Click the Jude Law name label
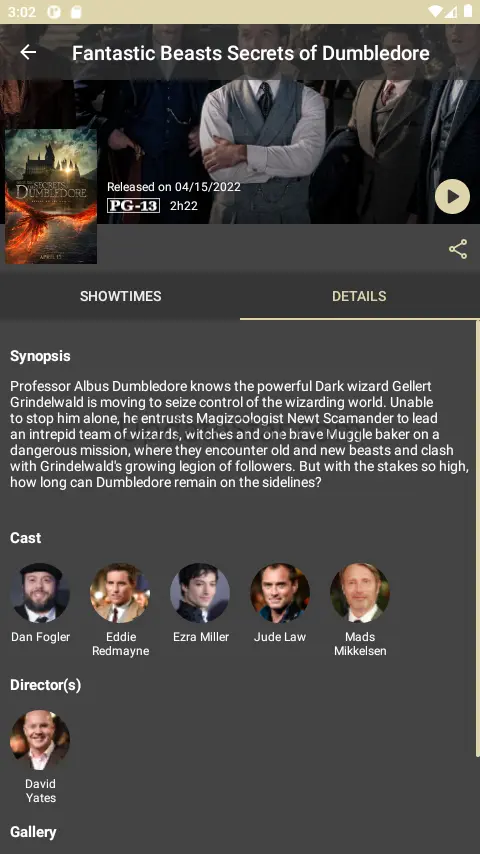Image resolution: width=480 pixels, height=854 pixels. point(280,637)
